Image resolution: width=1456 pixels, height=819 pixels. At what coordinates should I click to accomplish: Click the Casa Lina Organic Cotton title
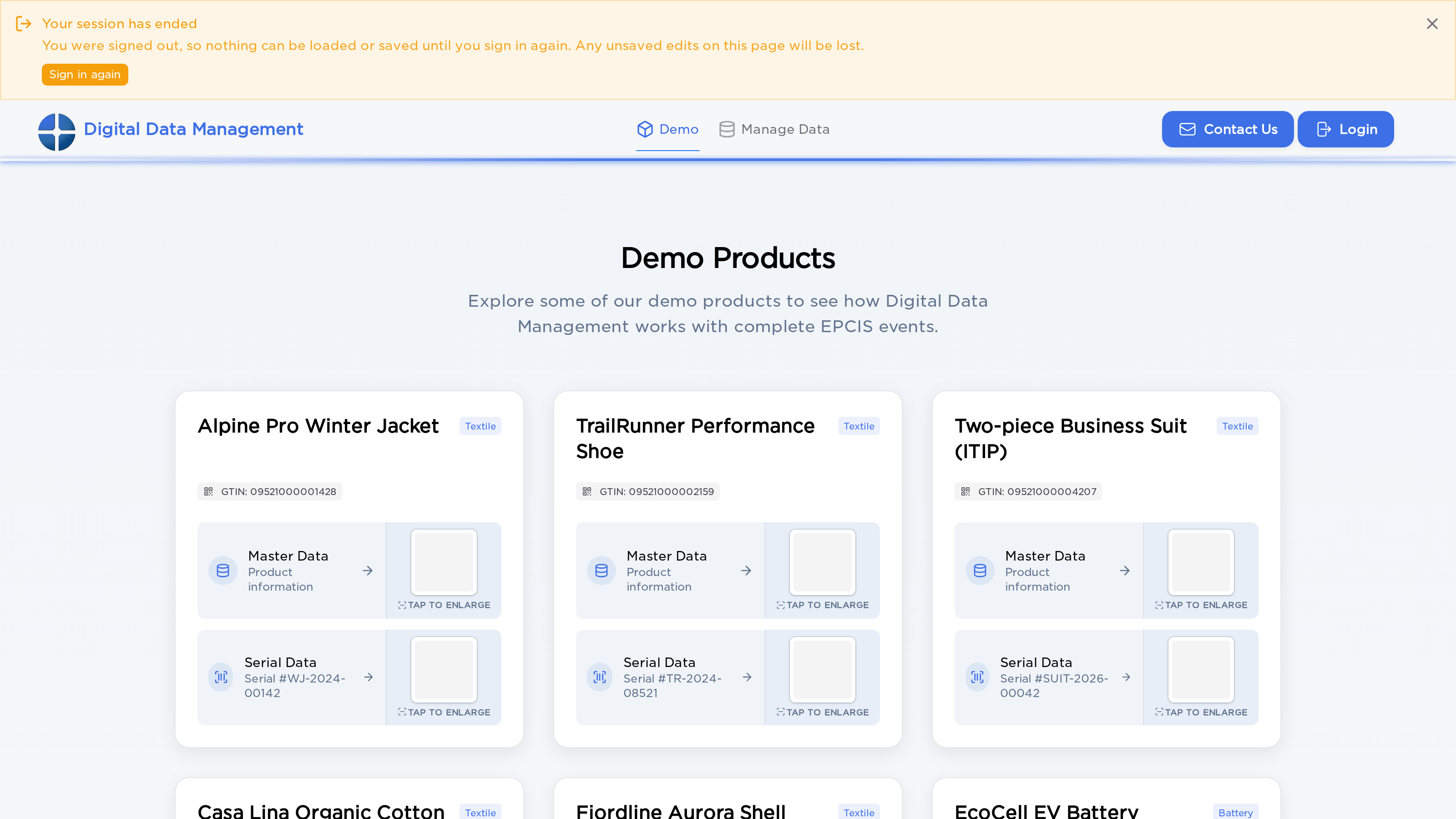click(321, 811)
